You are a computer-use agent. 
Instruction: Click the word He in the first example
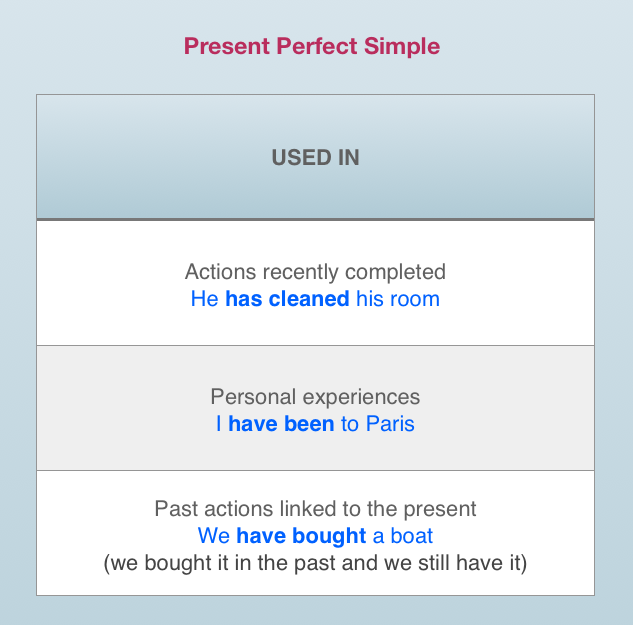pyautogui.click(x=204, y=299)
